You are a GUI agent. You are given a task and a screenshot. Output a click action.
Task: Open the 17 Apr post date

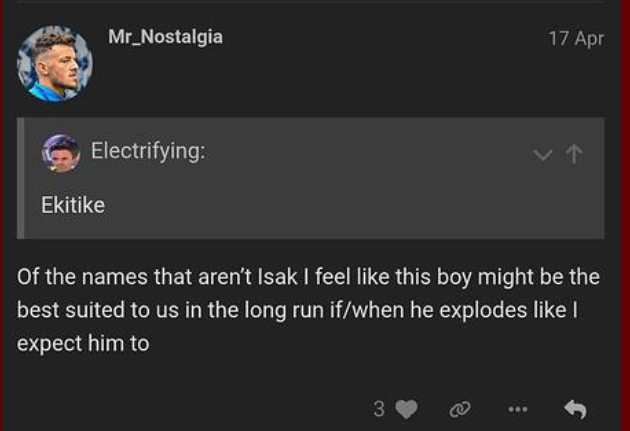tap(576, 39)
